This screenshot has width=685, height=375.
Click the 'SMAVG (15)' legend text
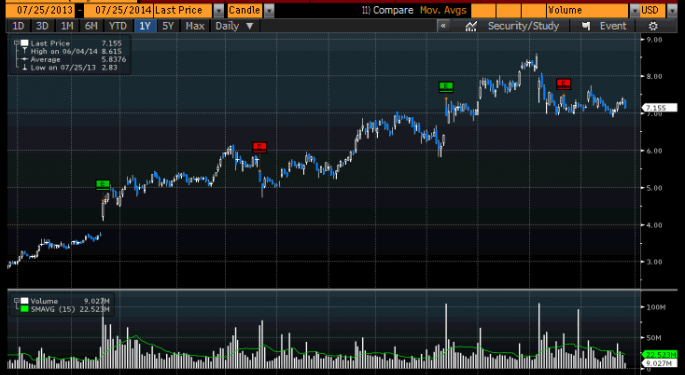coord(53,309)
